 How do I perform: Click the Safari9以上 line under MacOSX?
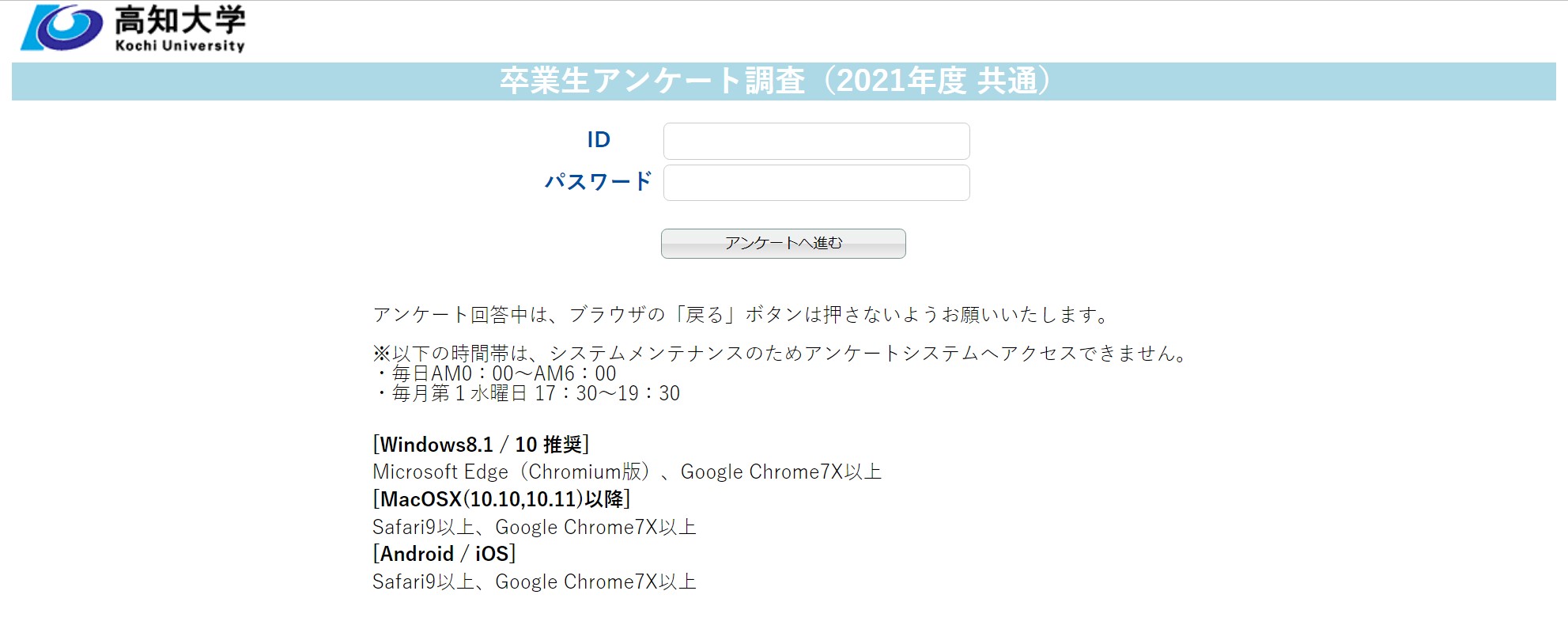pos(535,527)
